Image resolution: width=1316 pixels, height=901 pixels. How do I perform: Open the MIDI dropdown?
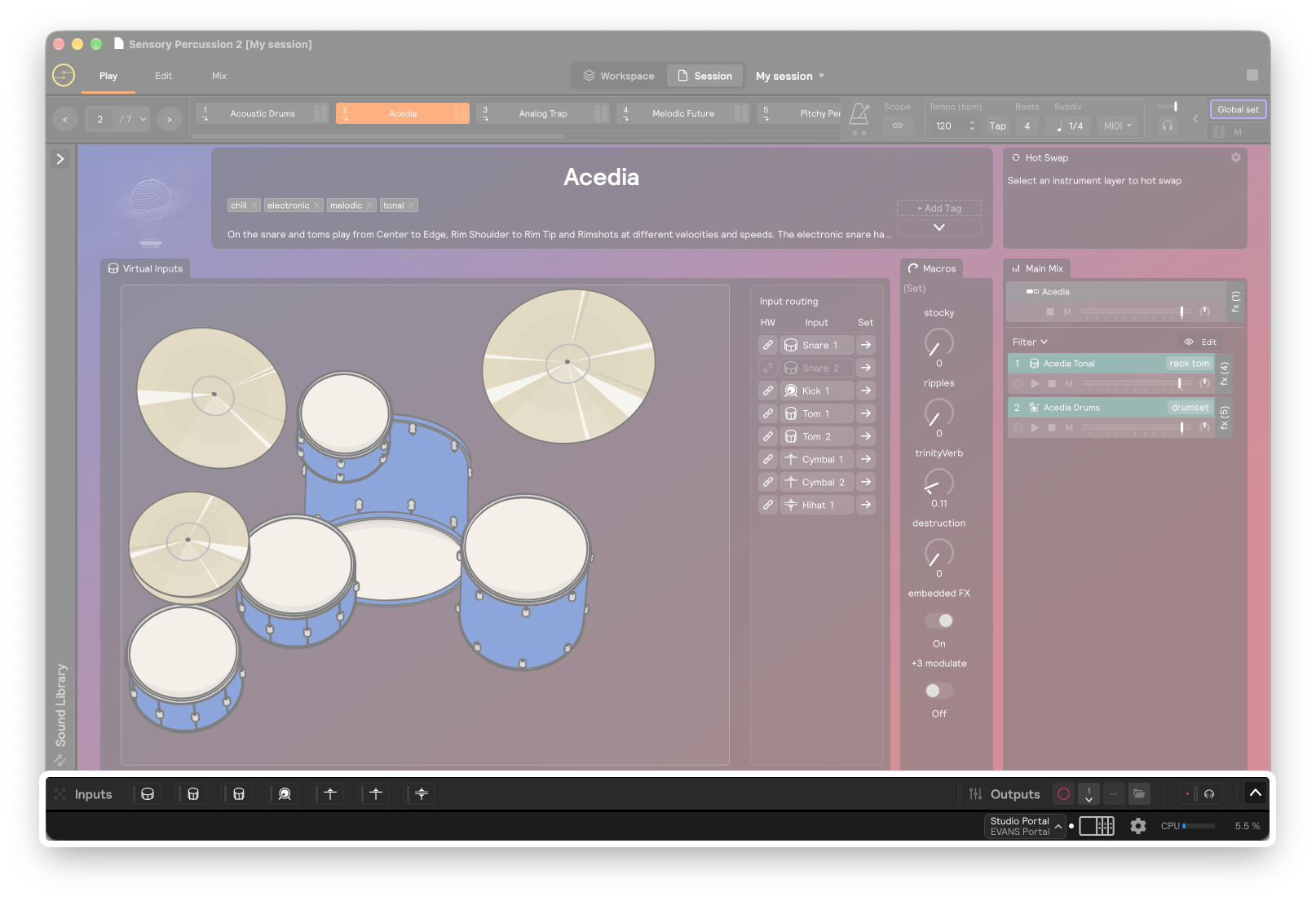[x=1118, y=126]
